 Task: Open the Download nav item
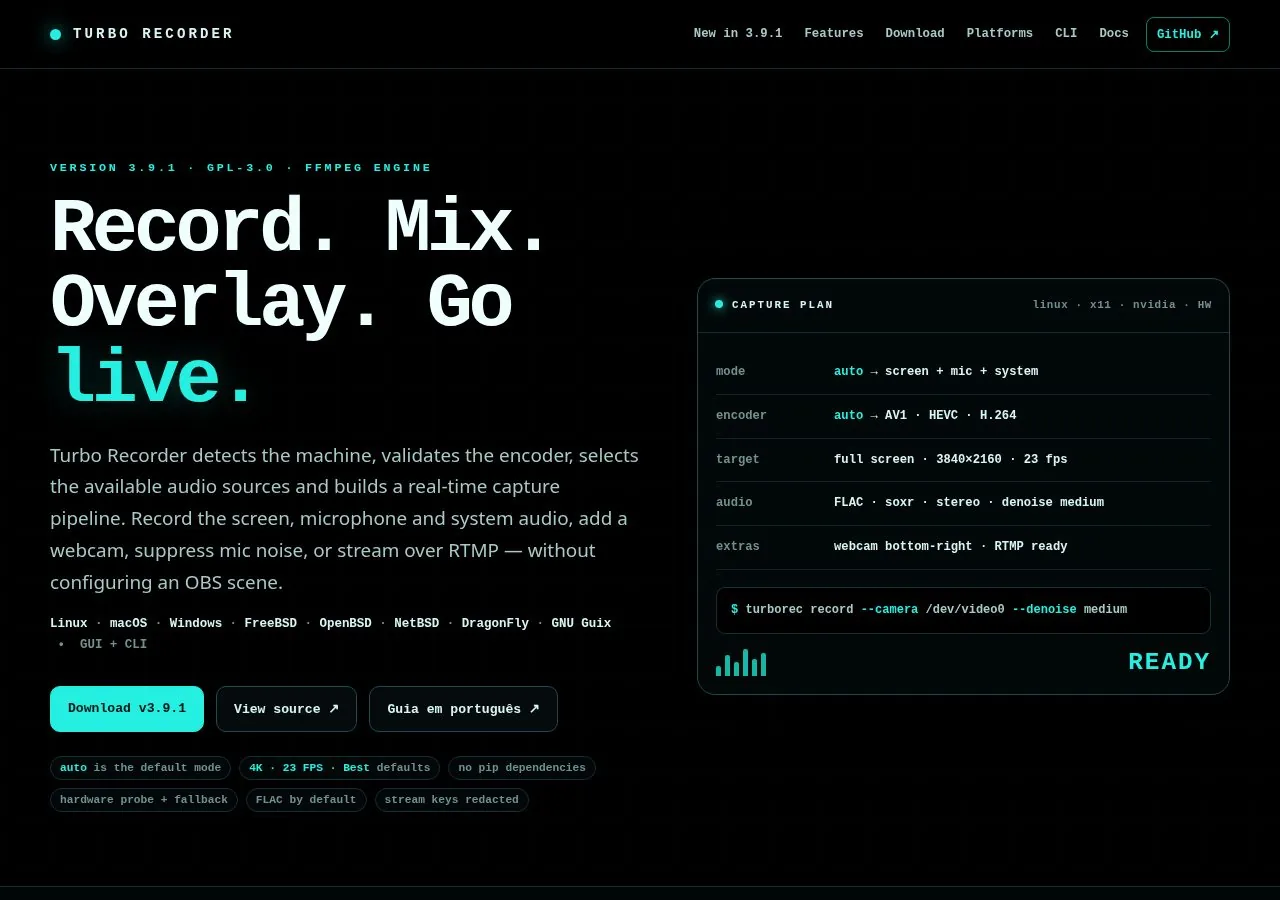915,33
